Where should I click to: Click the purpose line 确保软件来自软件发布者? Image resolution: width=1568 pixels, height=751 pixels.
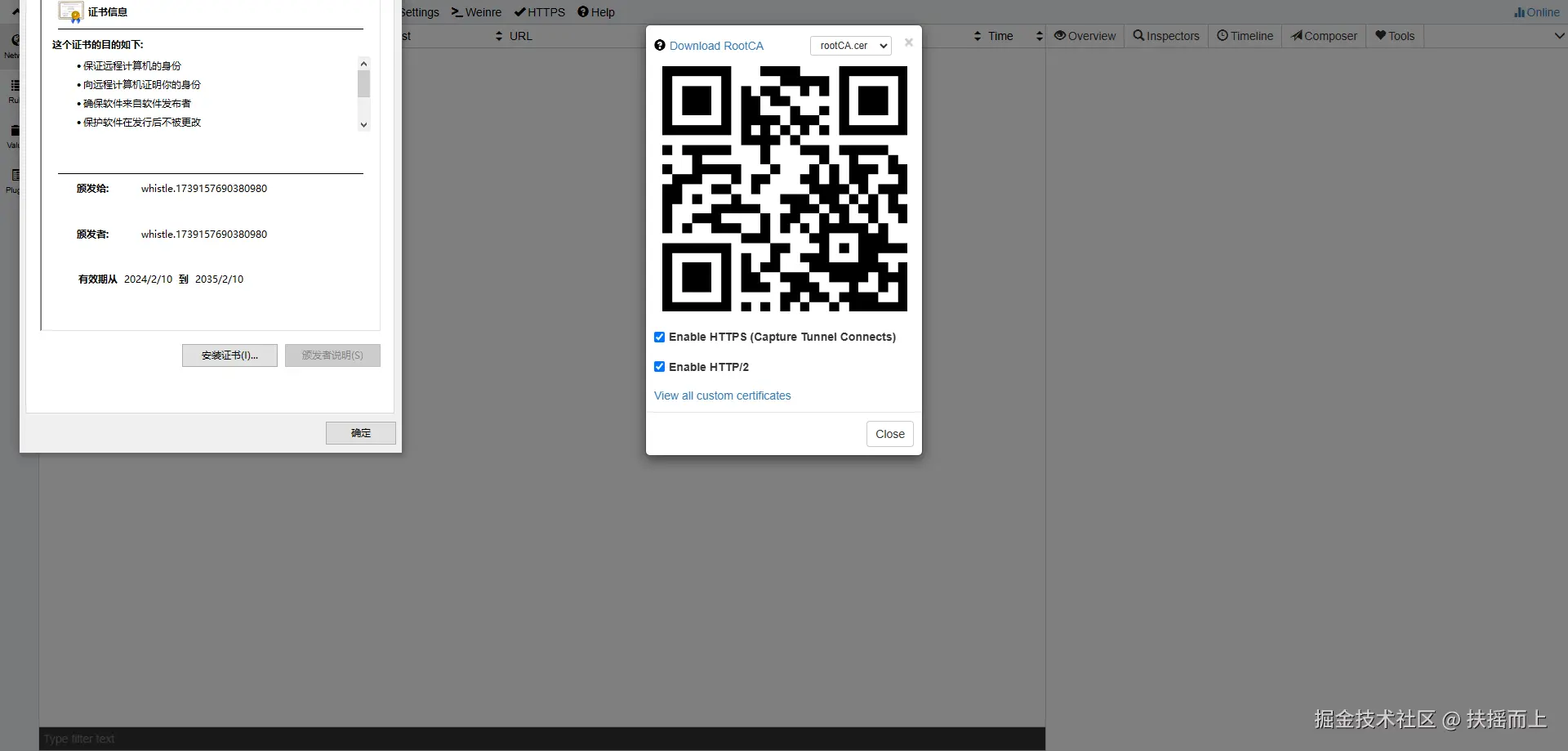[137, 104]
